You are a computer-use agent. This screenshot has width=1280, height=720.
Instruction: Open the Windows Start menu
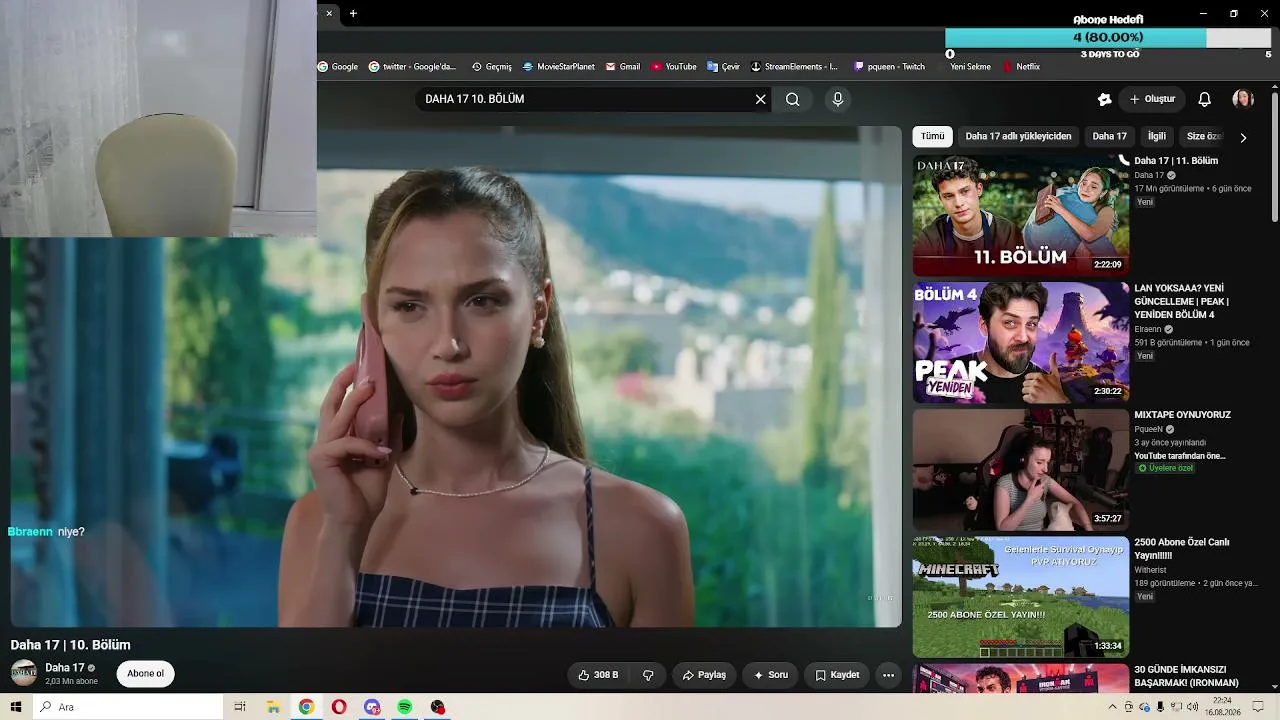[x=16, y=707]
